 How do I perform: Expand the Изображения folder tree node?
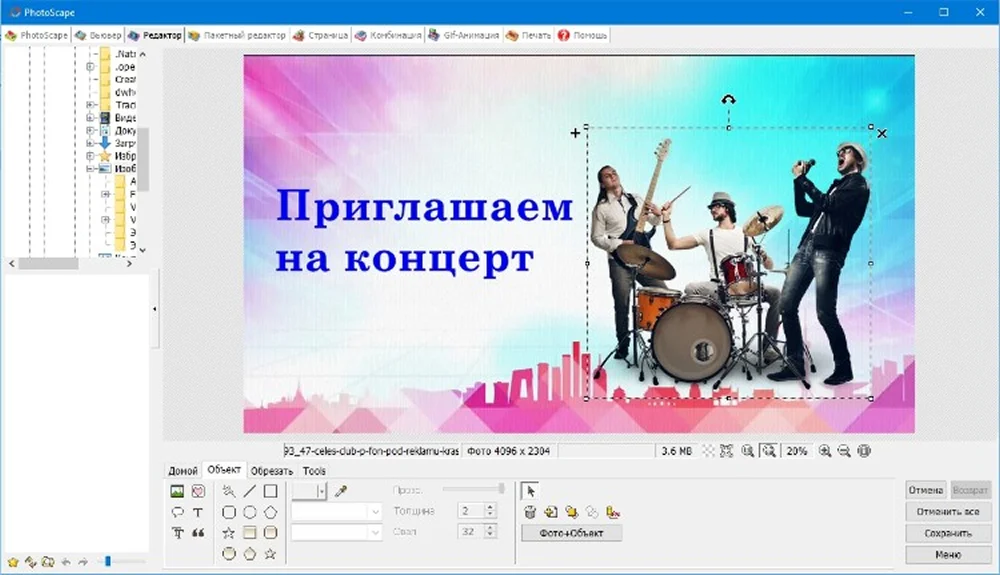tap(90, 169)
